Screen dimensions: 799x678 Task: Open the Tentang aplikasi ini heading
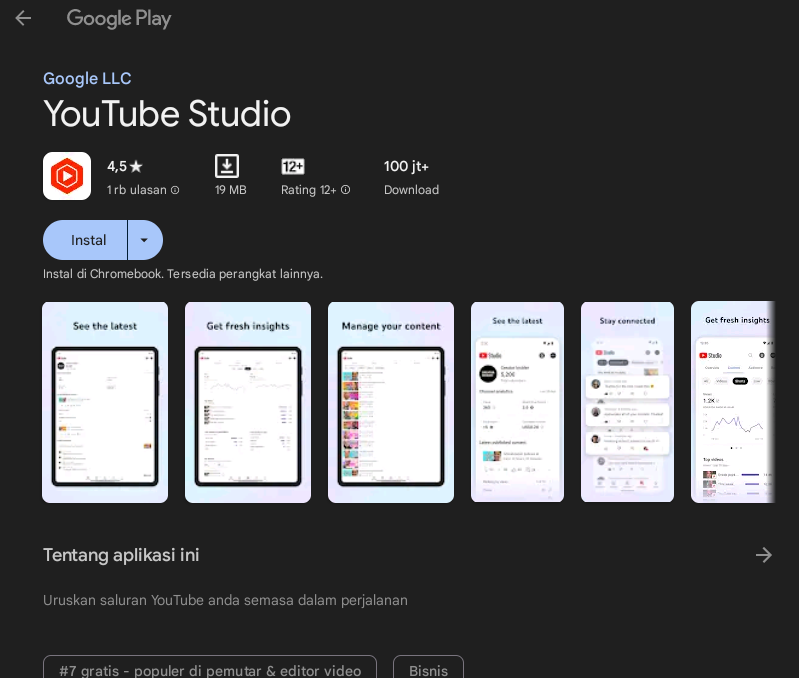(x=121, y=555)
